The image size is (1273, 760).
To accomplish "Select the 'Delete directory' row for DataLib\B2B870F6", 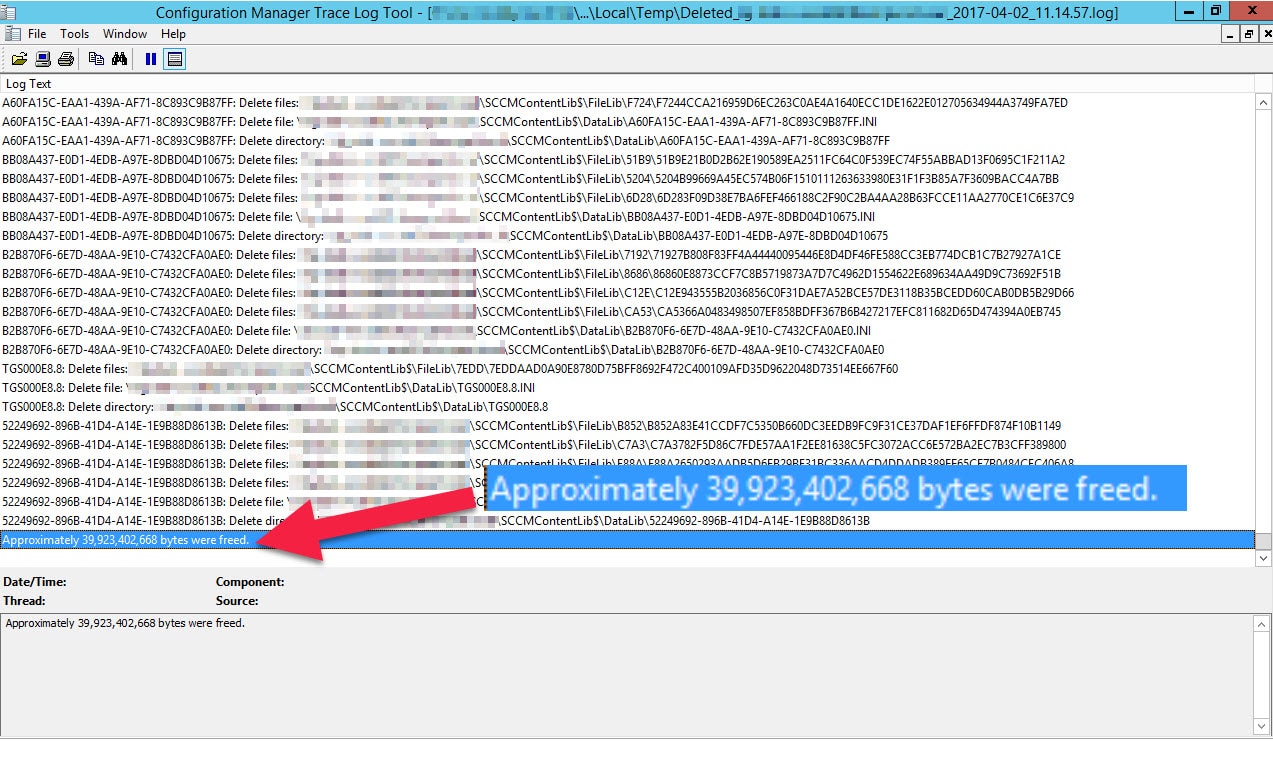I will click(627, 350).
